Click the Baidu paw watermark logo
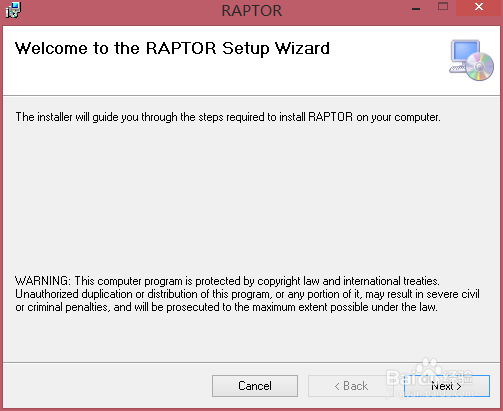503x411 pixels. click(x=428, y=368)
